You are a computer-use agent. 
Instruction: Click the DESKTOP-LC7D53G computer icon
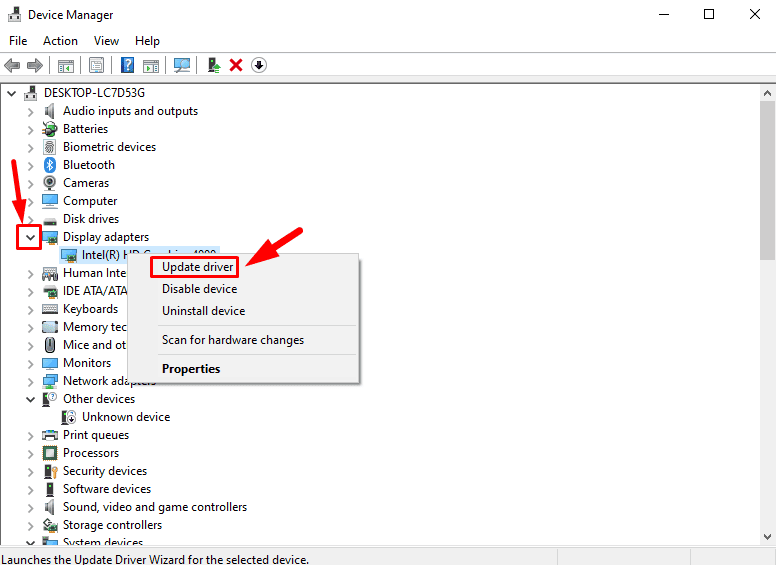click(x=31, y=93)
